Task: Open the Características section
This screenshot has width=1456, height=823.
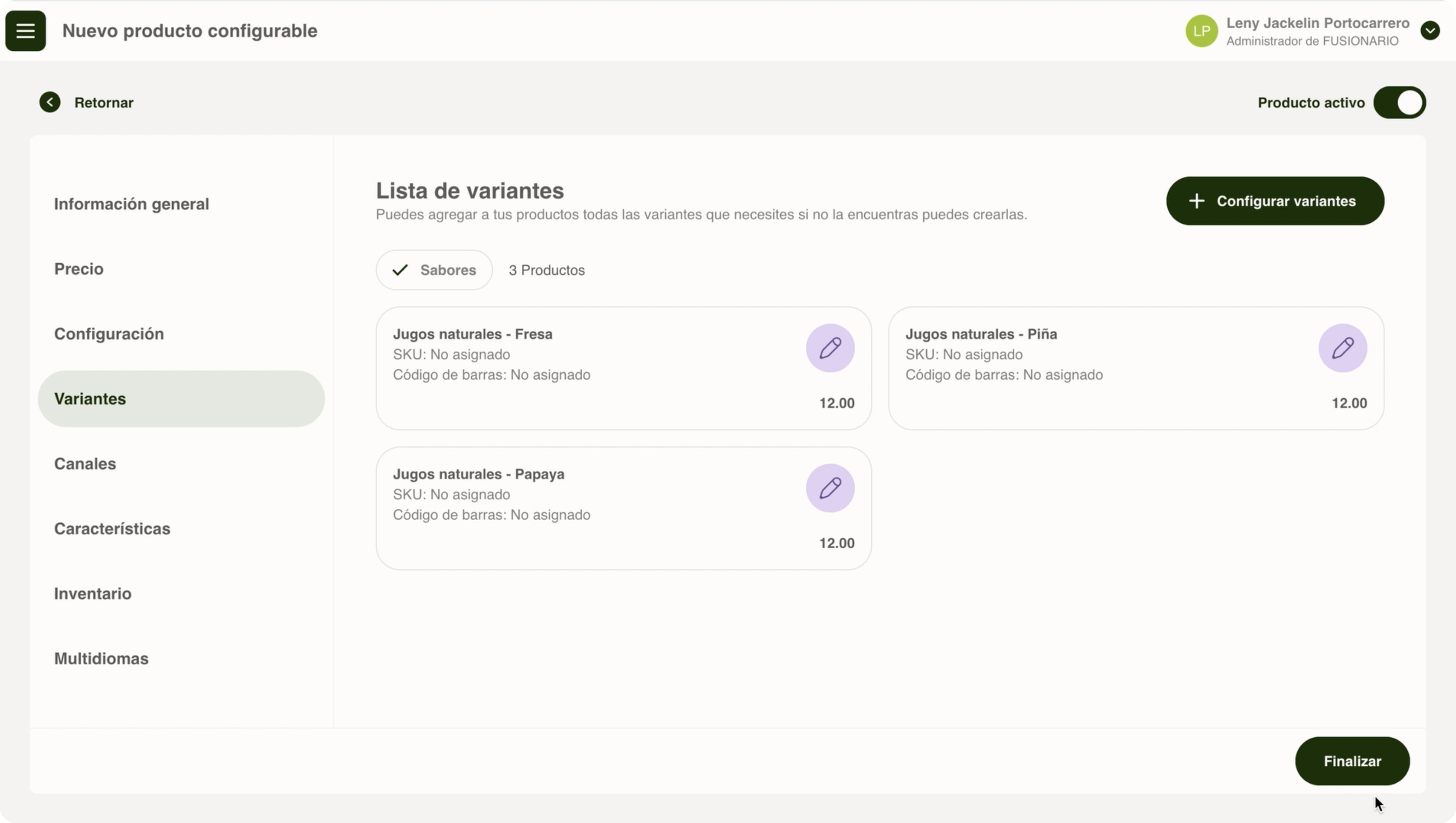Action: (112, 529)
